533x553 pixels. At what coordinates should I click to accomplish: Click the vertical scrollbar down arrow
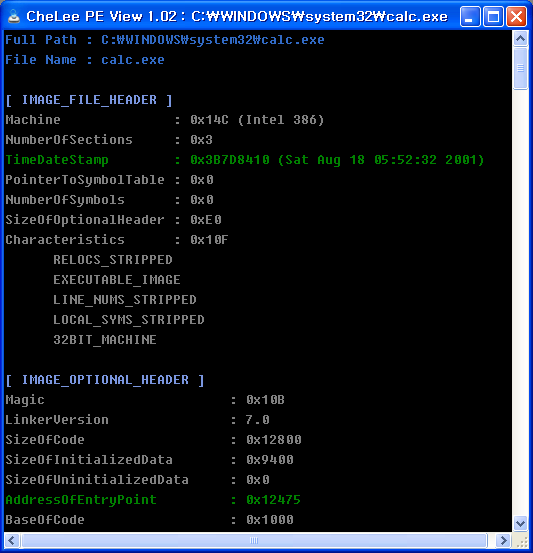pos(520,523)
